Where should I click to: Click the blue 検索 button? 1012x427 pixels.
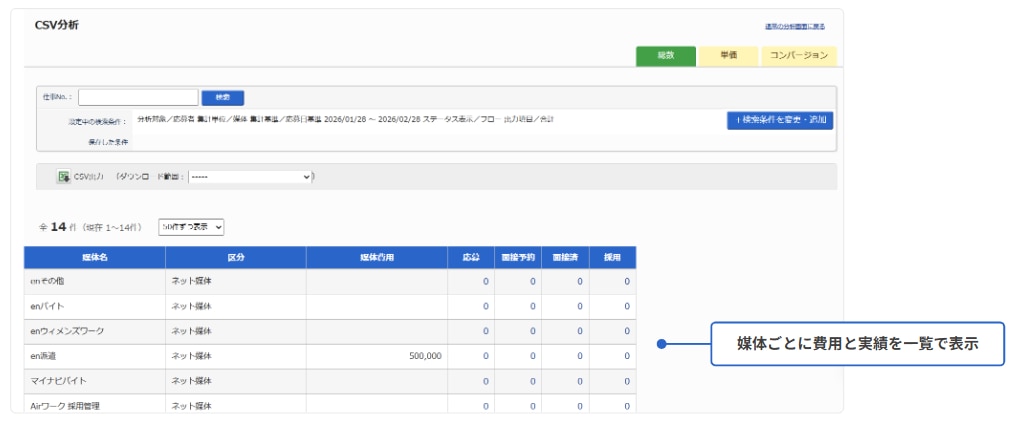point(223,97)
